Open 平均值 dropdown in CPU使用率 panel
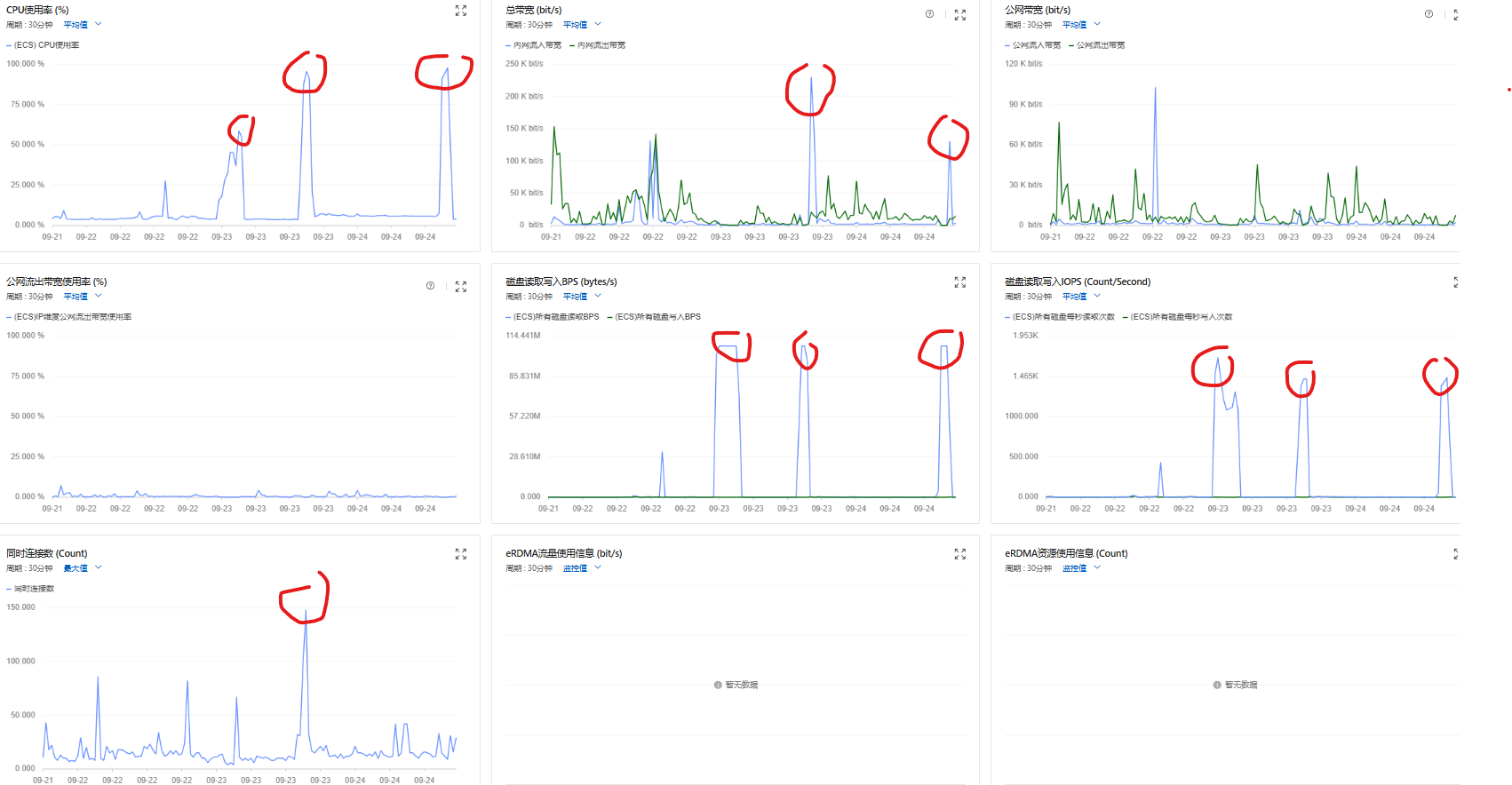This screenshot has height=785, width=1512. point(82,25)
